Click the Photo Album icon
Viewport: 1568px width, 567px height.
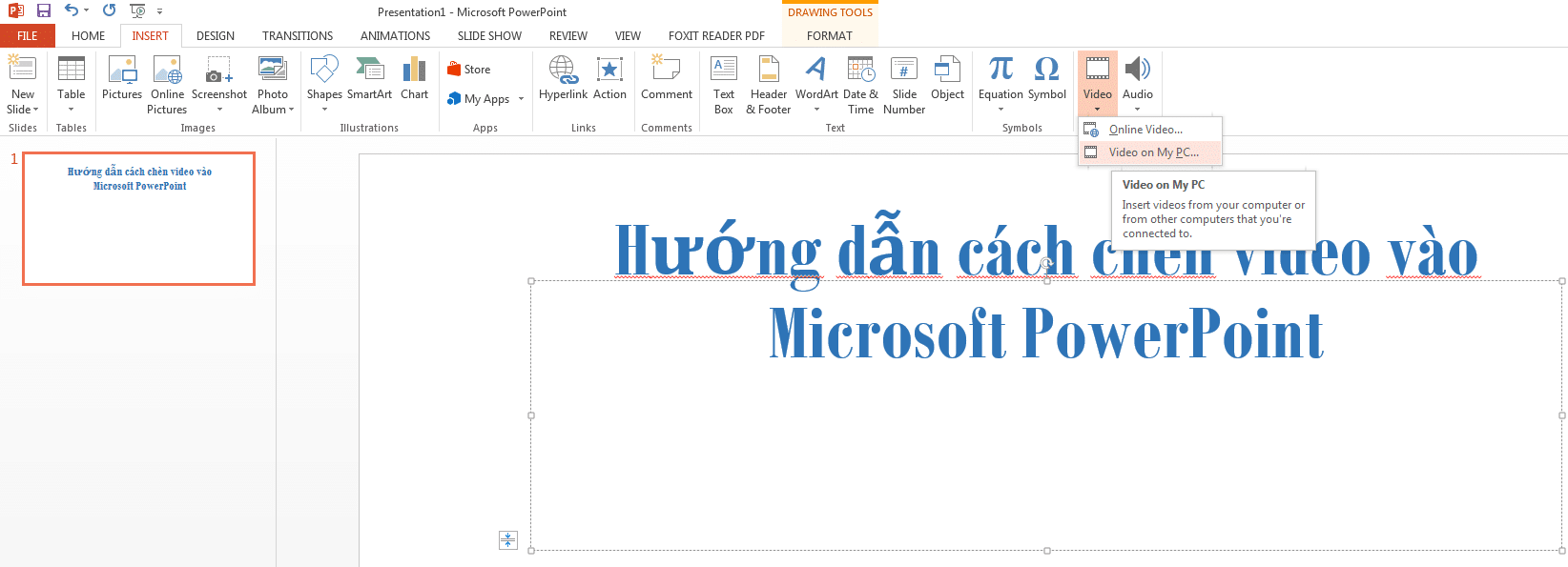(x=273, y=70)
